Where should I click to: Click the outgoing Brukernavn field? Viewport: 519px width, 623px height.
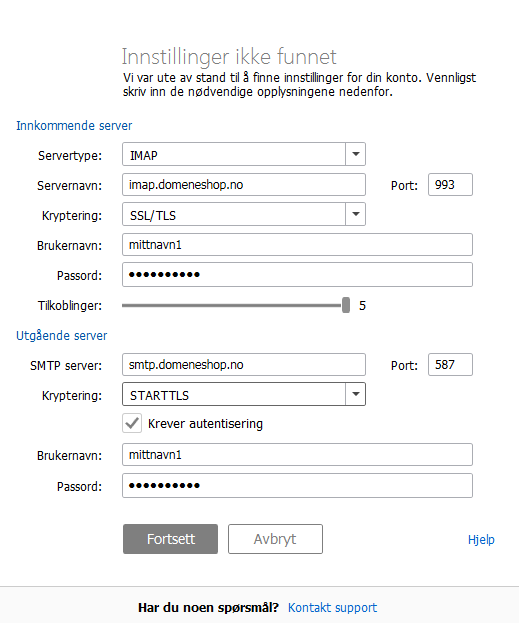(297, 455)
